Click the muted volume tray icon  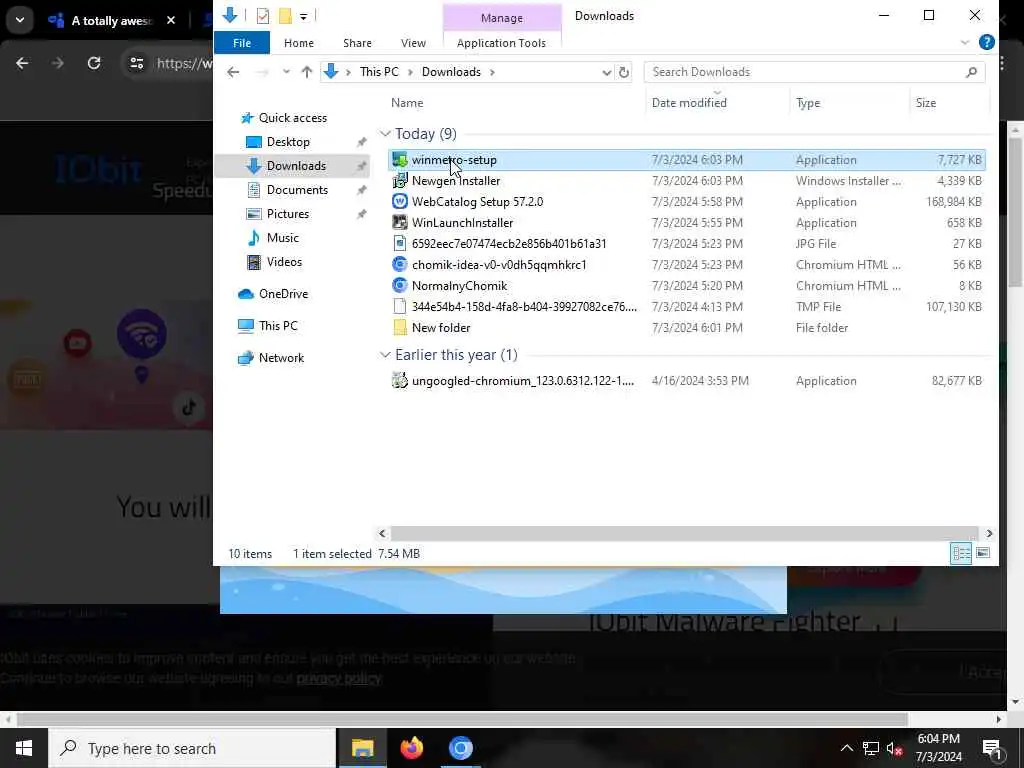click(894, 748)
